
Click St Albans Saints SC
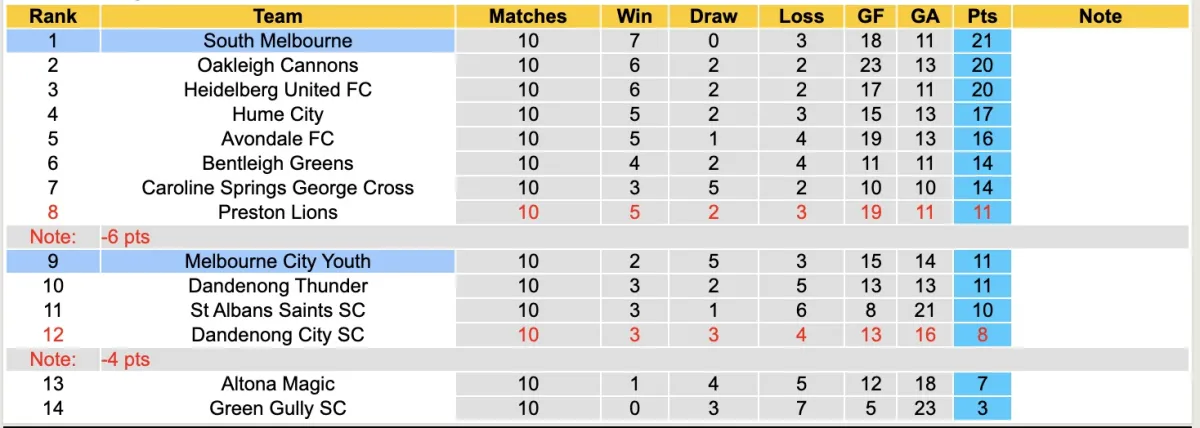(x=277, y=310)
